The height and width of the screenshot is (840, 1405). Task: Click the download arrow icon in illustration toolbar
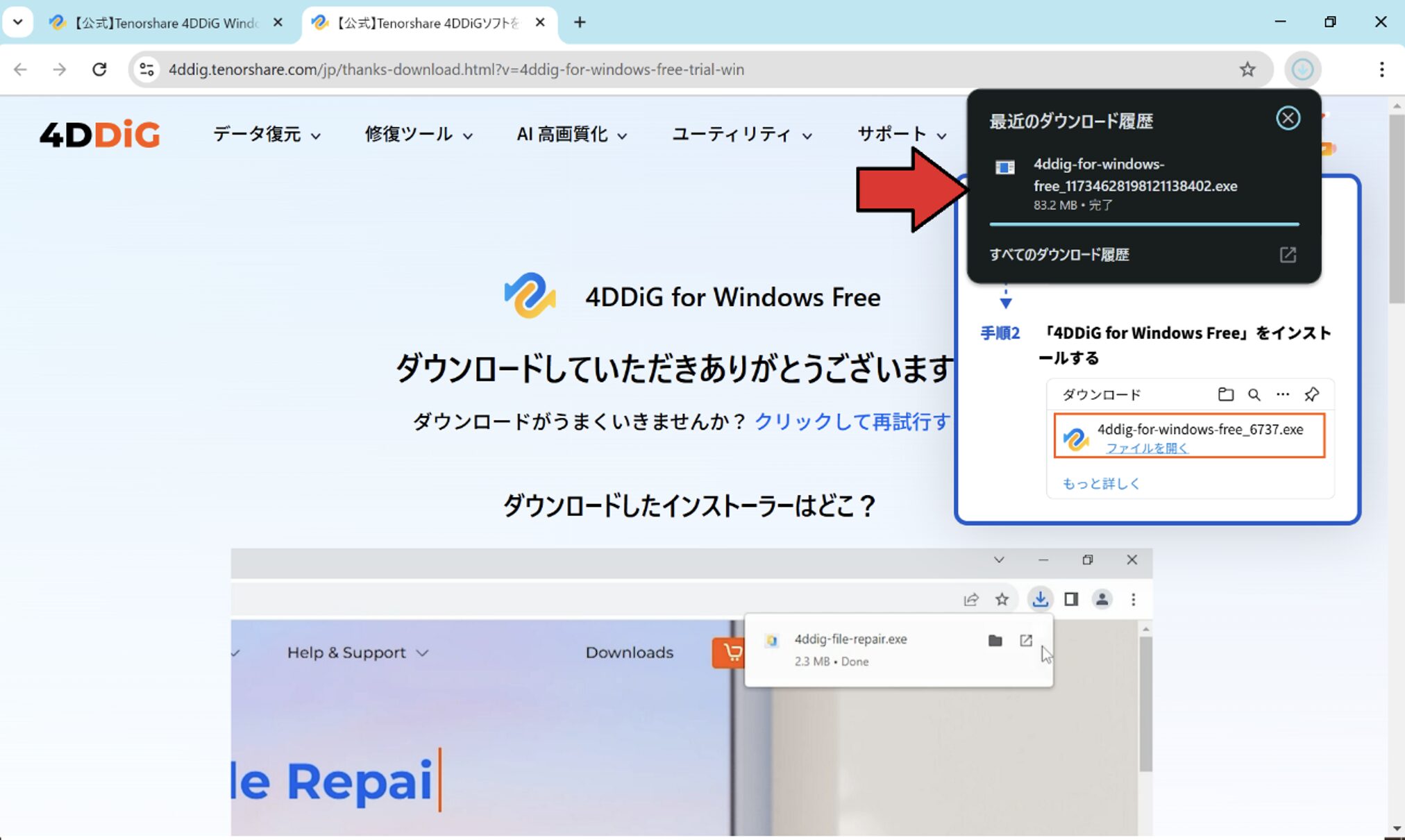[1040, 599]
